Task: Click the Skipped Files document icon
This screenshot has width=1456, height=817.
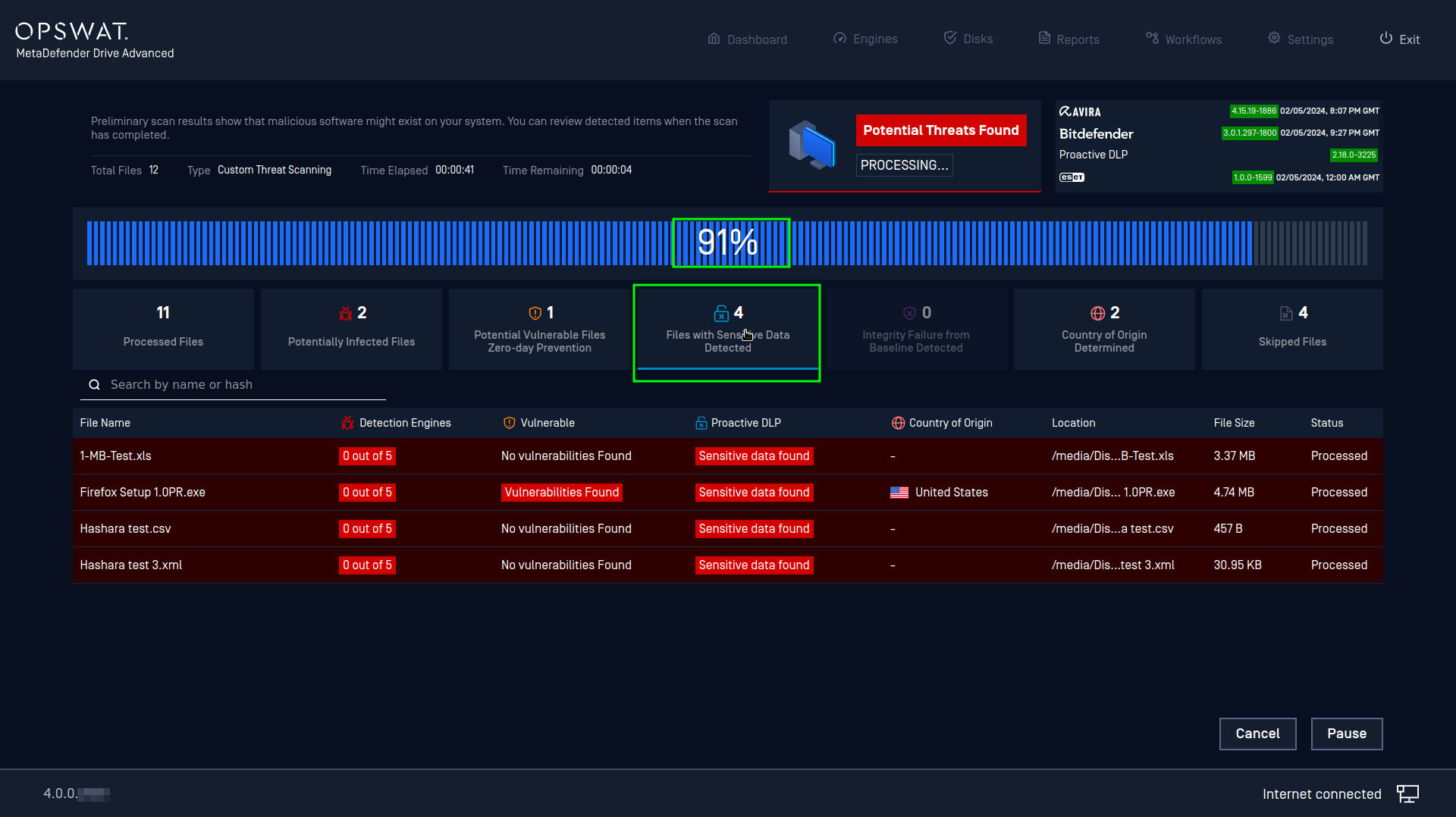Action: [x=1286, y=313]
